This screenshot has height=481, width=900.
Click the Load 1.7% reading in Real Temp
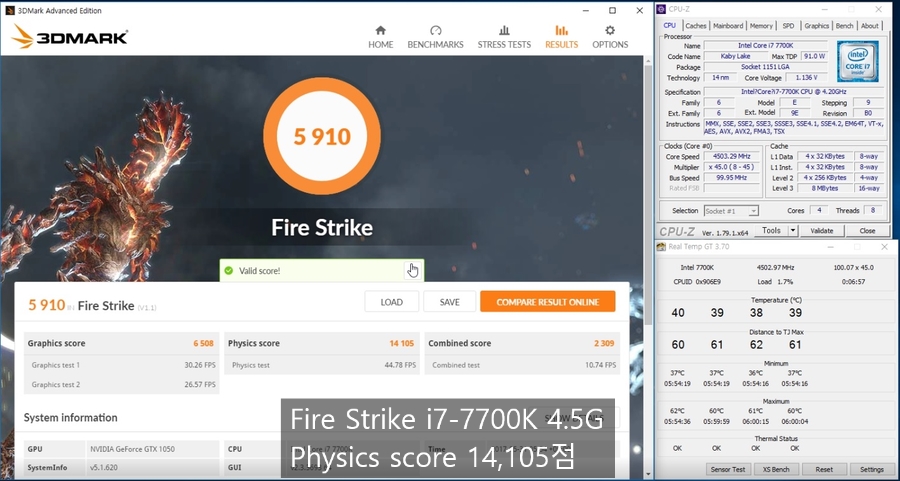click(x=775, y=282)
